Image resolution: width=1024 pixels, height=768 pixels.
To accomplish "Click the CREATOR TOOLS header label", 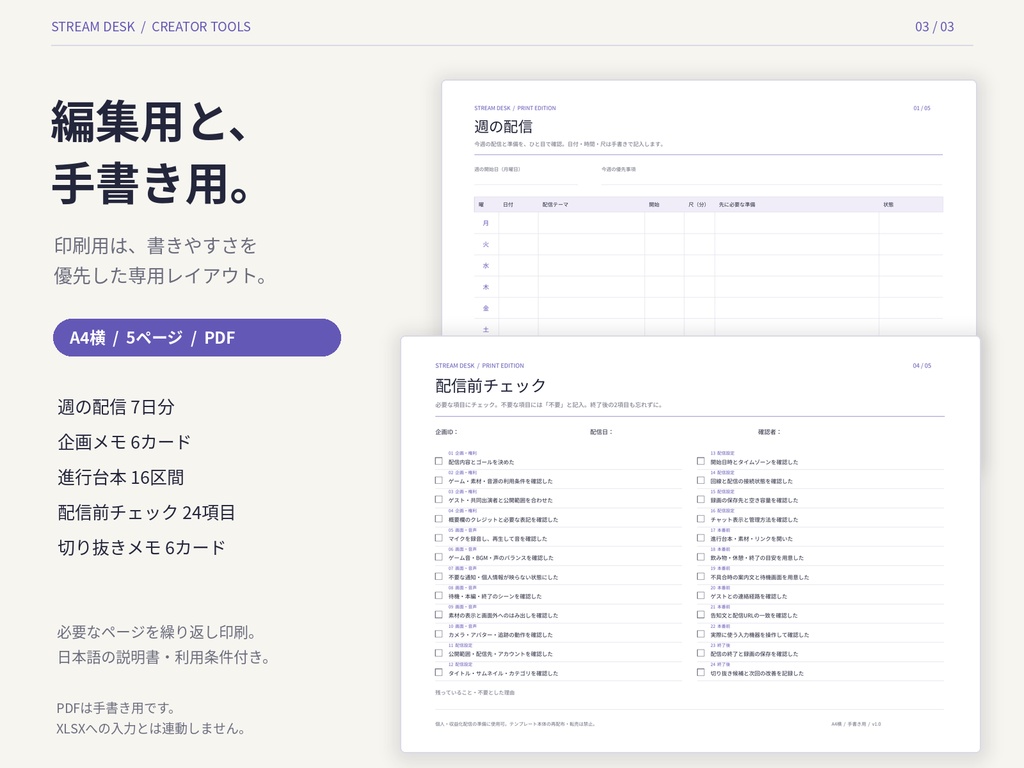I will 201,27.
